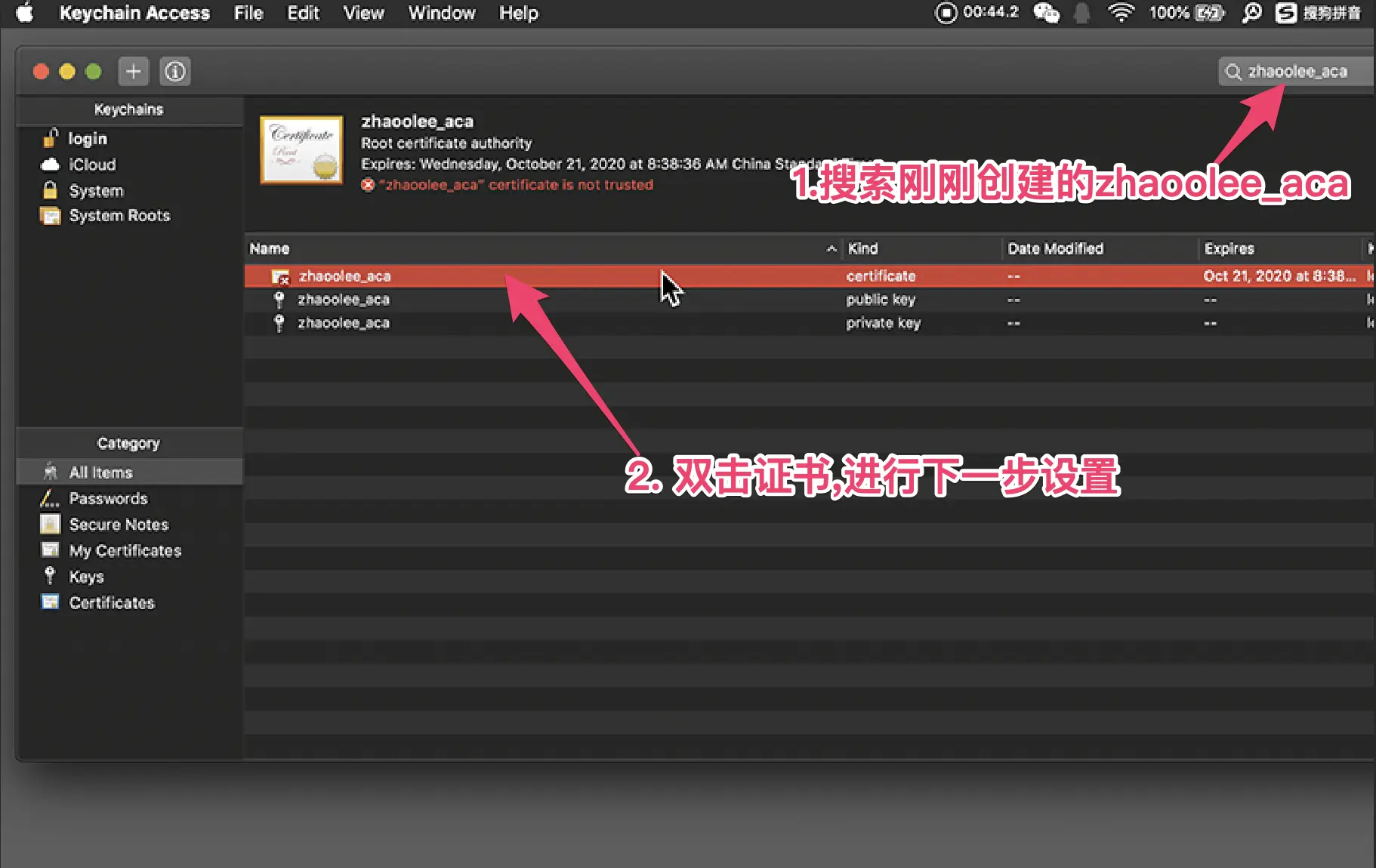Select the zhaoolee_aca public key row name
This screenshot has height=868, width=1376.
[344, 300]
